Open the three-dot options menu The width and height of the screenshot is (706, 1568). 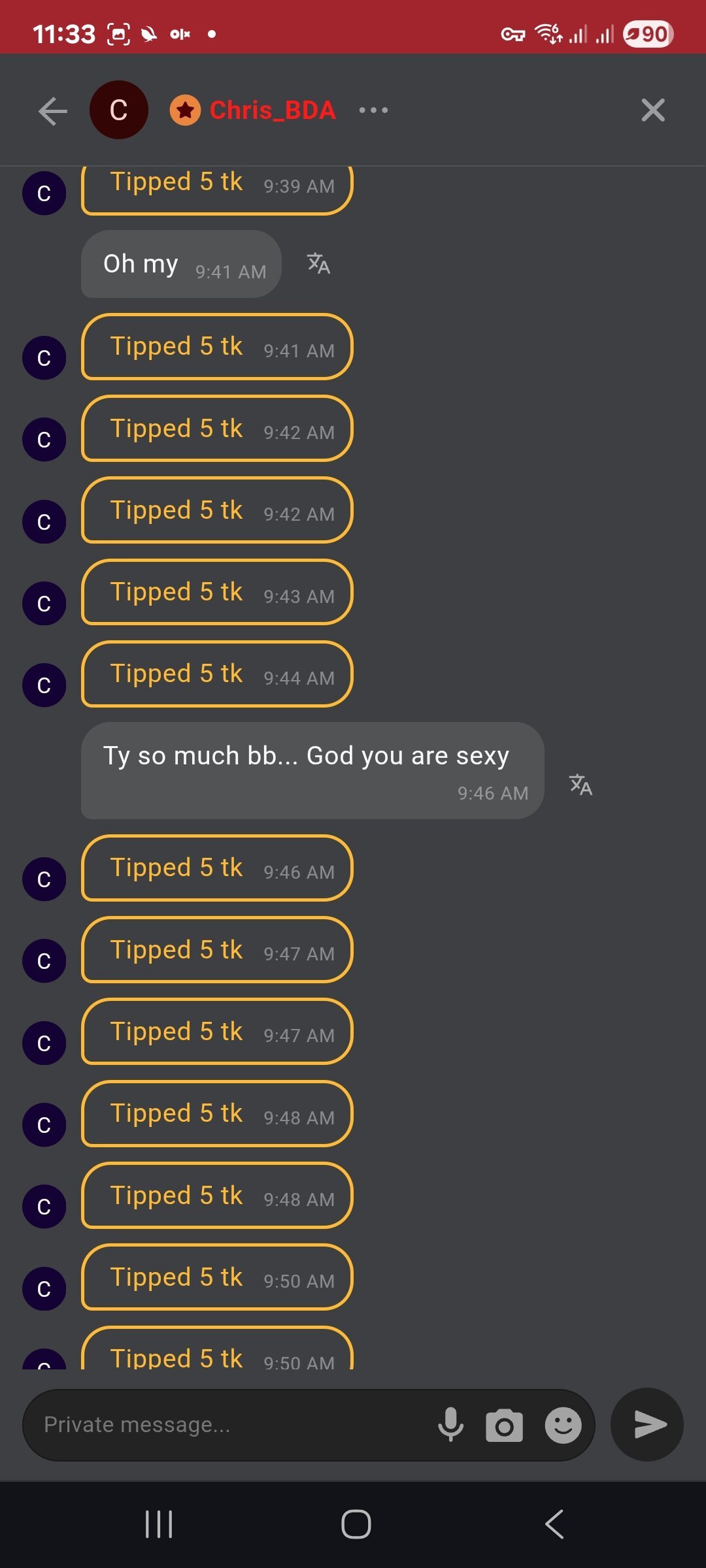373,110
